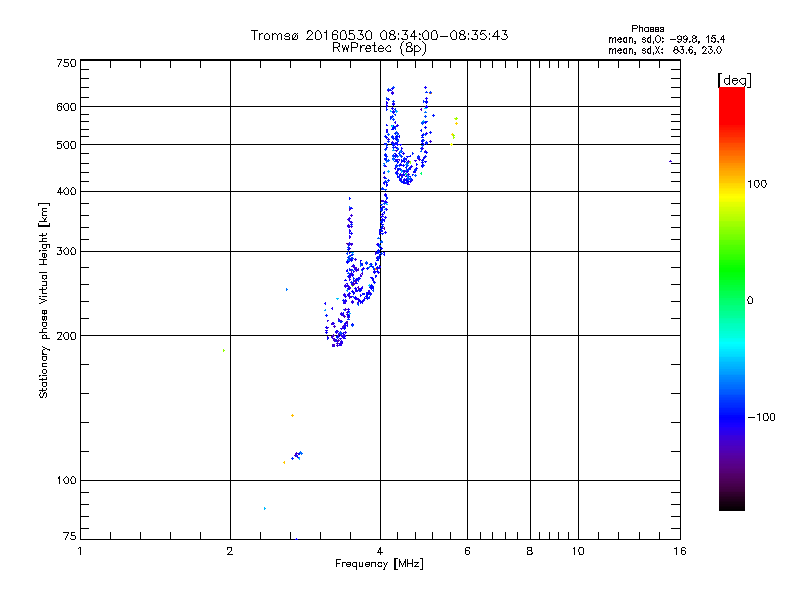800x600 pixels.
Task: Click the colorbar tick label '100'
Action: click(757, 184)
